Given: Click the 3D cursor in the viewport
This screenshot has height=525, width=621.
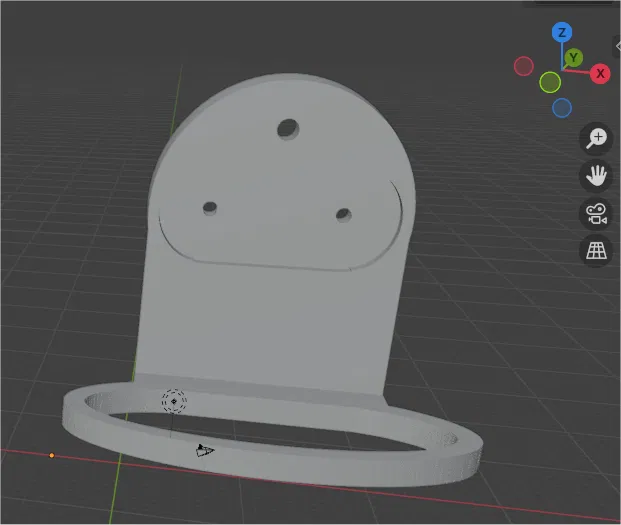Looking at the screenshot, I should (174, 401).
